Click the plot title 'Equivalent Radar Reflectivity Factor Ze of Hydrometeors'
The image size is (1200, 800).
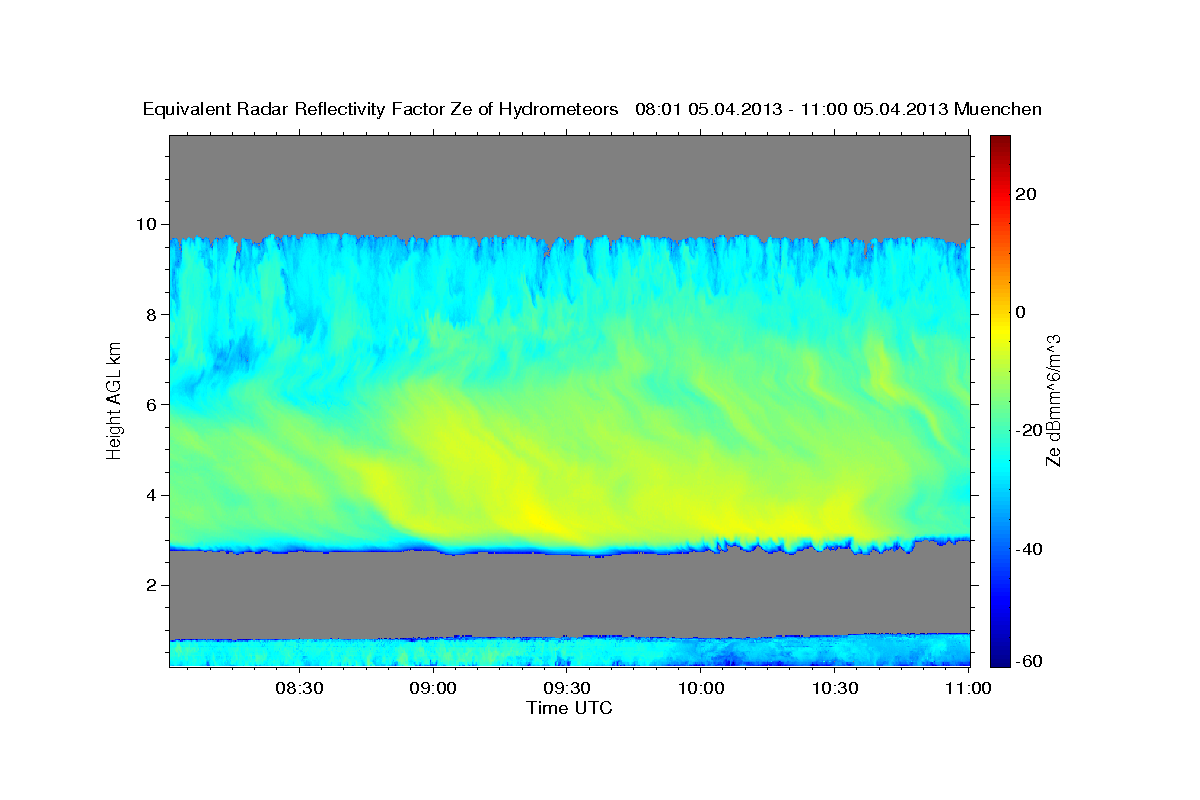tap(381, 110)
